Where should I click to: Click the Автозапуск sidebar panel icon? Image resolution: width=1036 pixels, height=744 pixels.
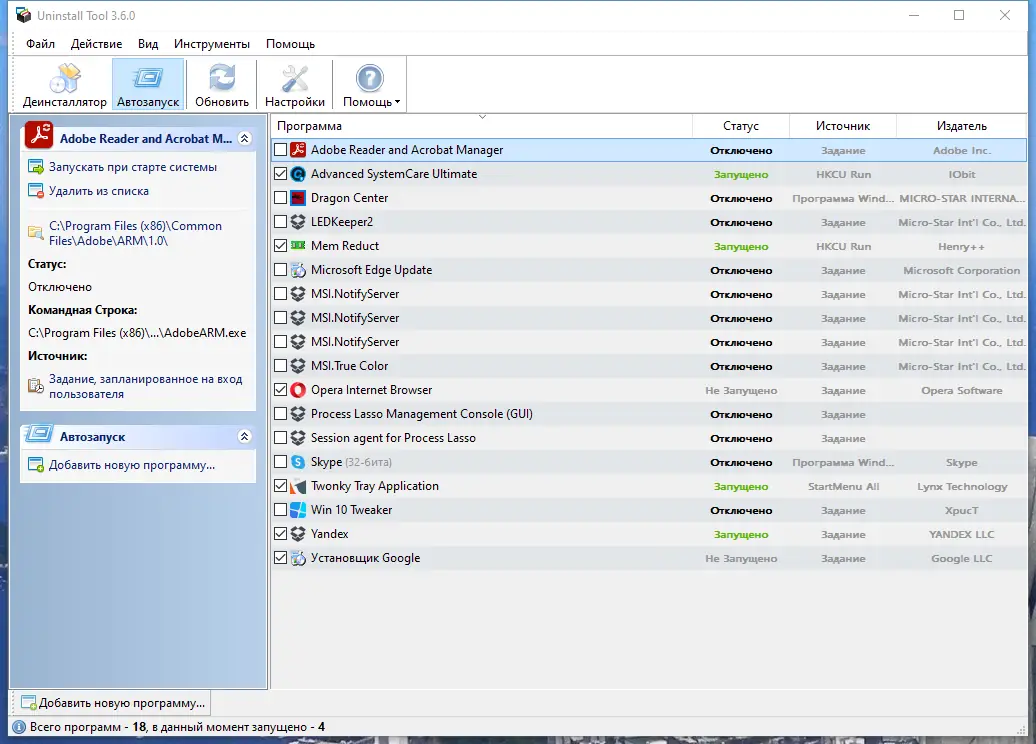pyautogui.click(x=38, y=434)
